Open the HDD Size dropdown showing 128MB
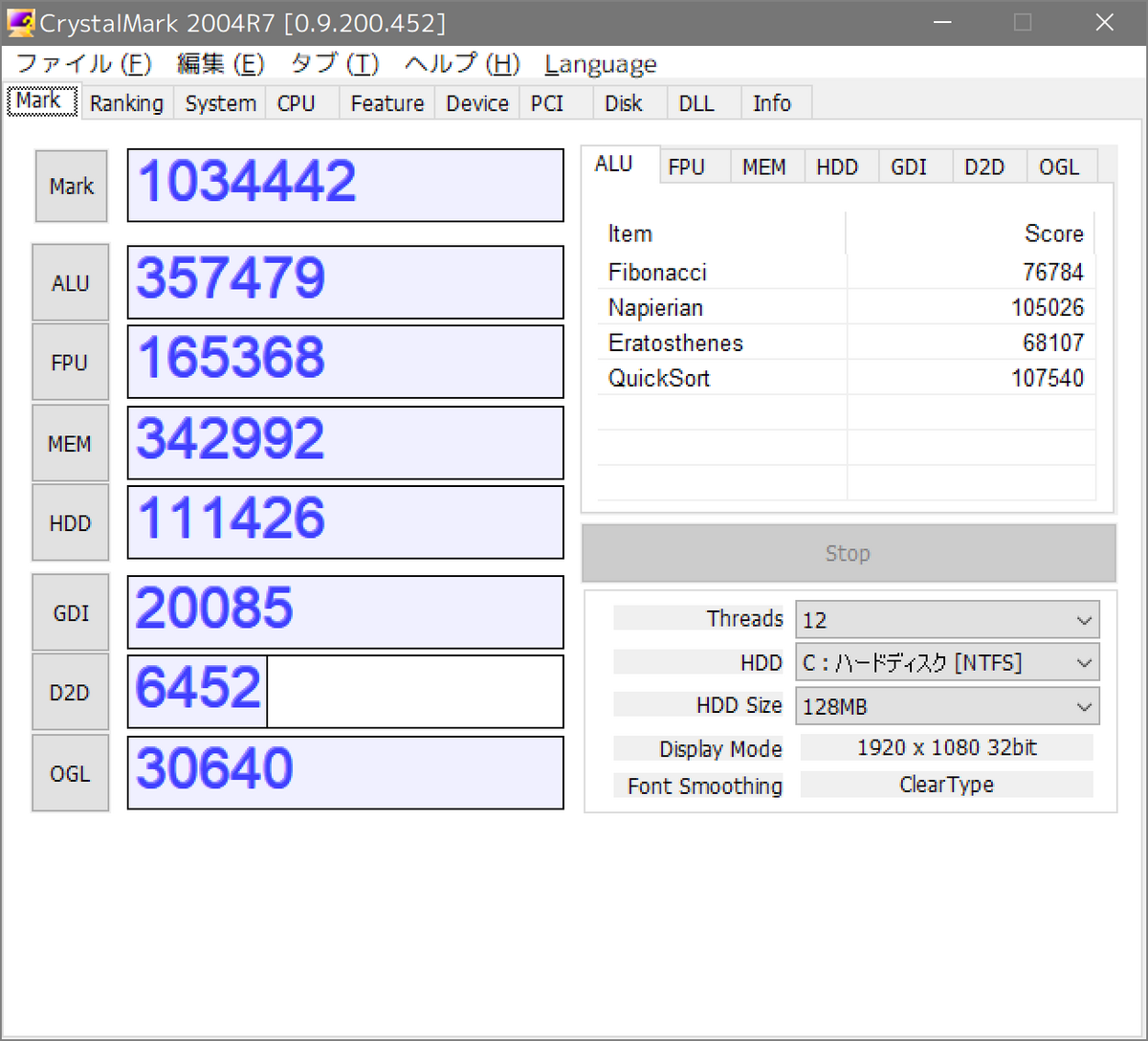This screenshot has width=1148, height=1041. coord(947,707)
